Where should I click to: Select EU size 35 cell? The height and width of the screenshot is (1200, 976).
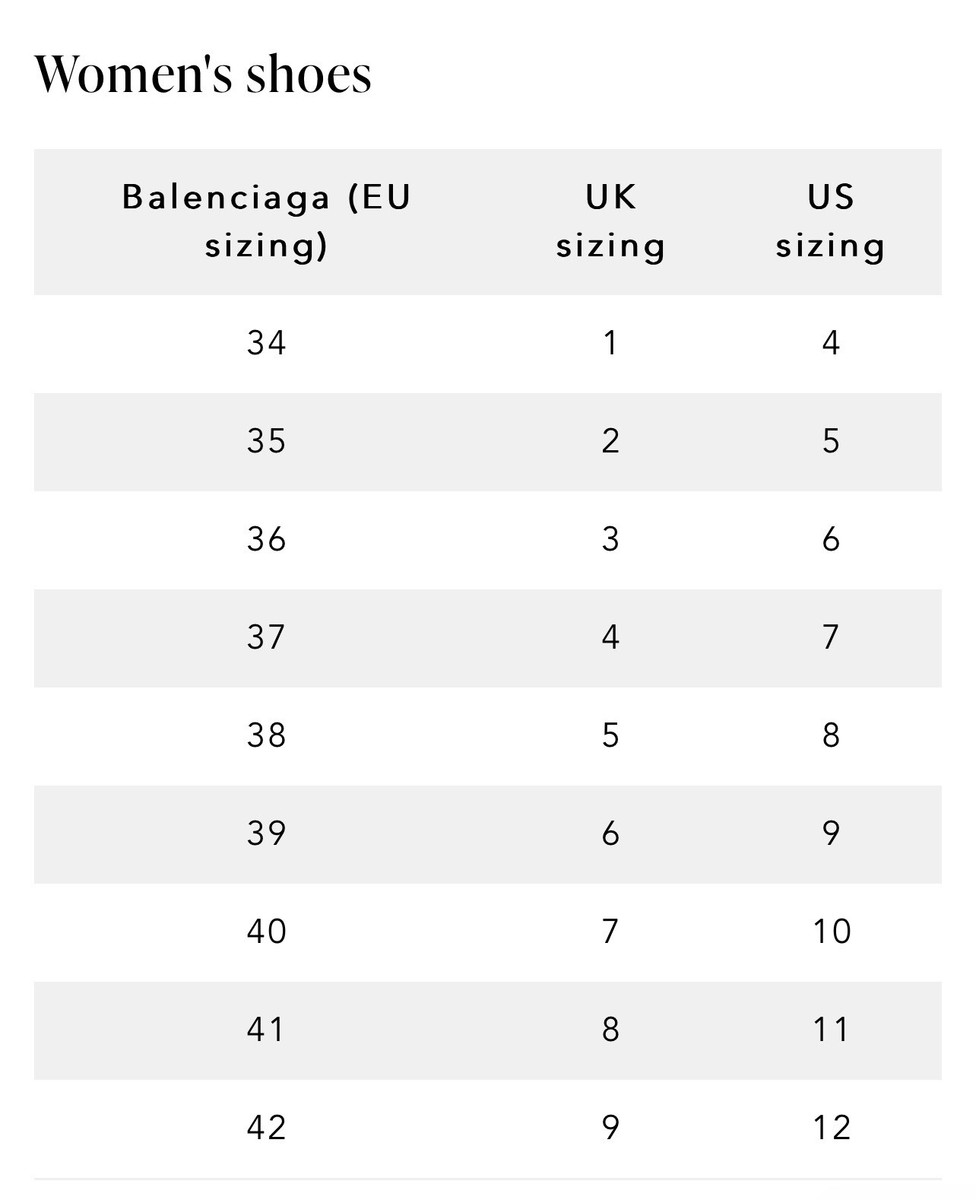[x=266, y=441]
